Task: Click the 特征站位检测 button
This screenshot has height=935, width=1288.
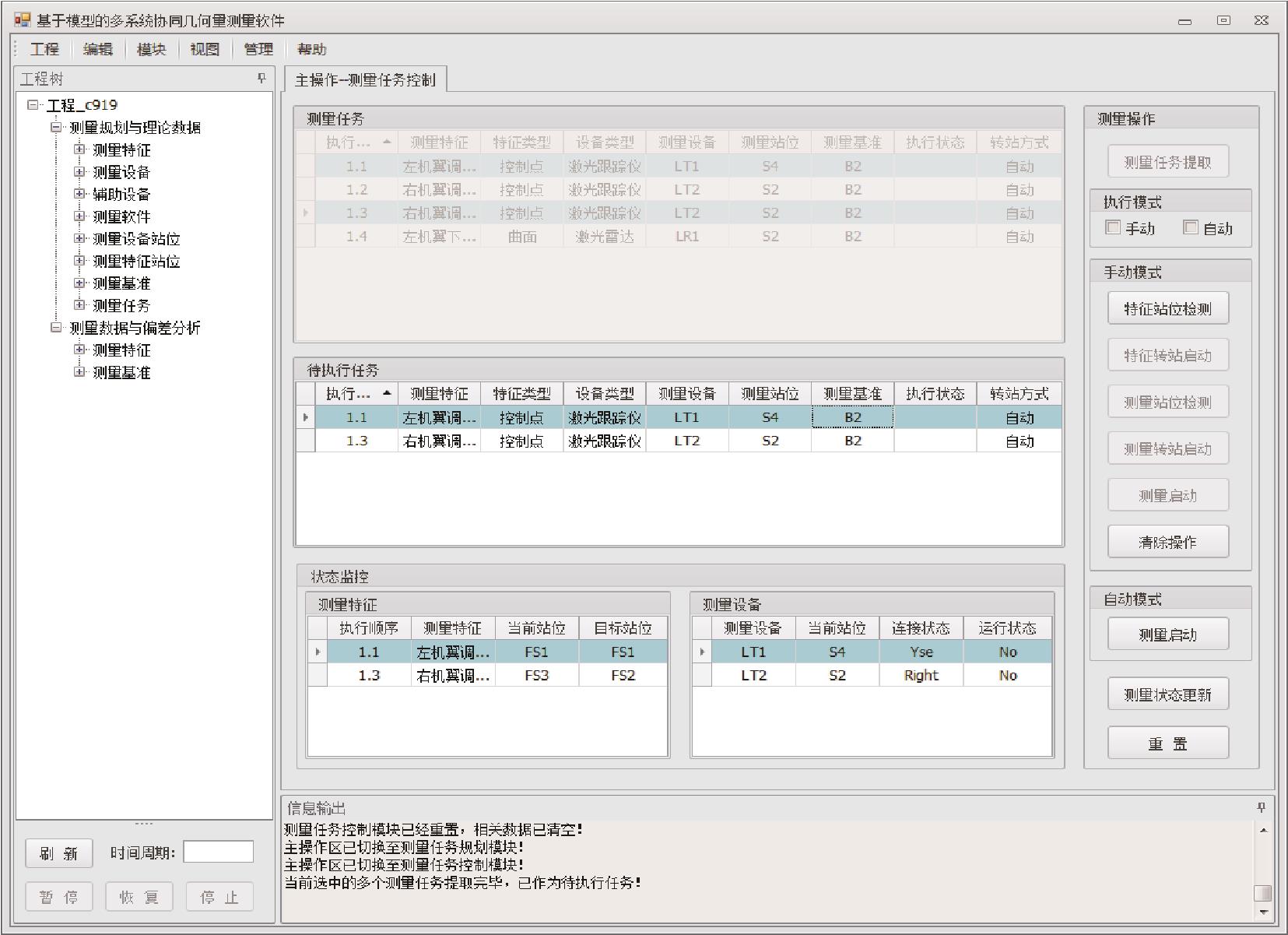Action: tap(1167, 308)
